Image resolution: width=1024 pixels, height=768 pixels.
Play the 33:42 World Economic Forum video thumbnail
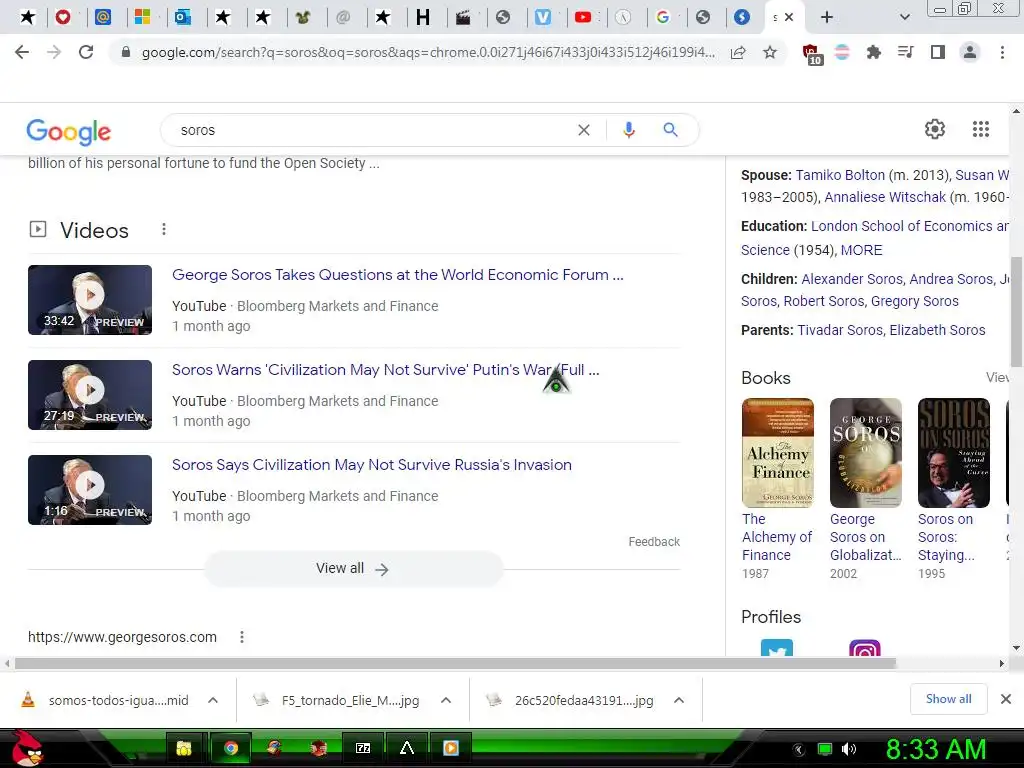click(x=90, y=300)
